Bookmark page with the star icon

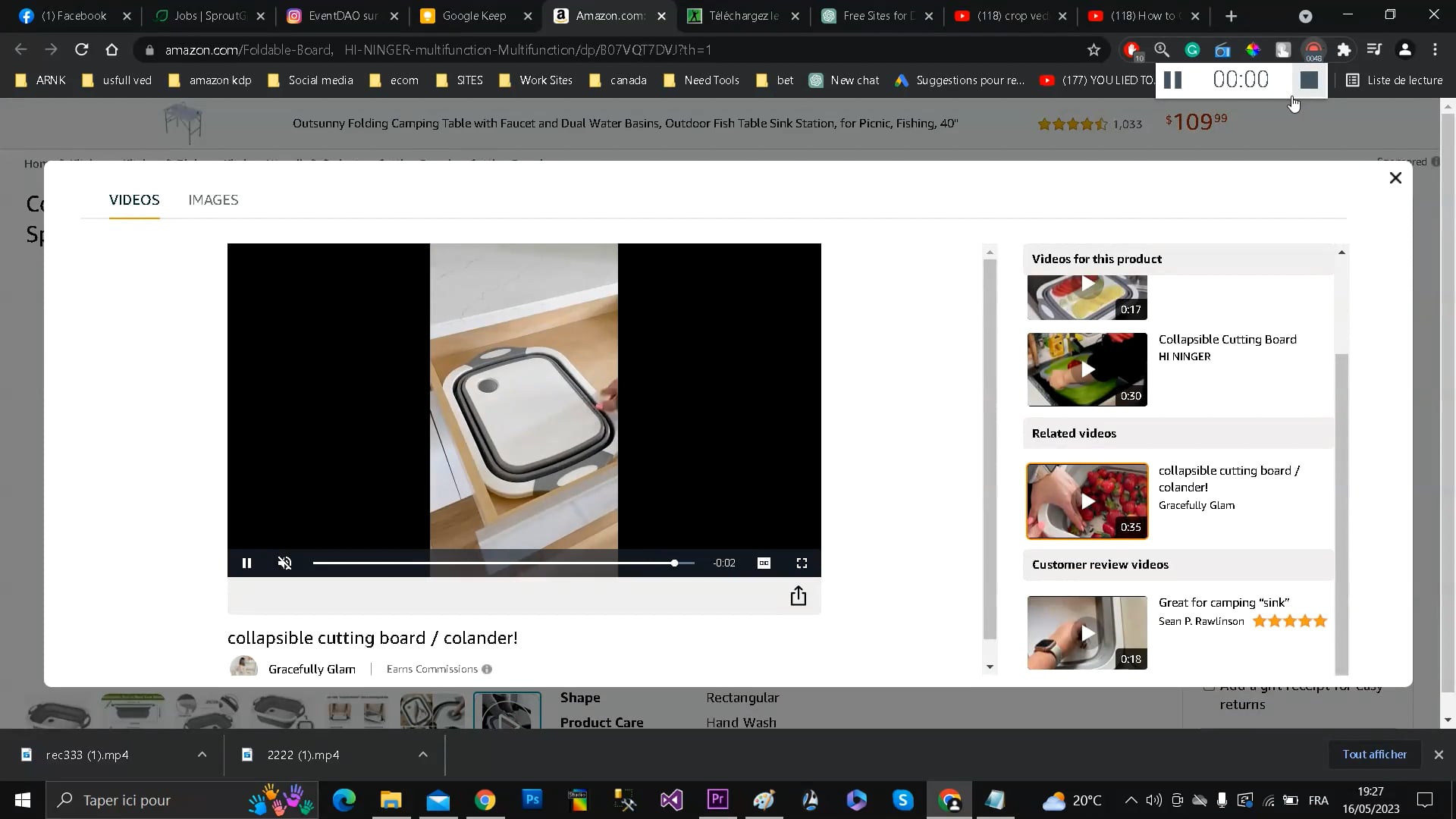1093,50
